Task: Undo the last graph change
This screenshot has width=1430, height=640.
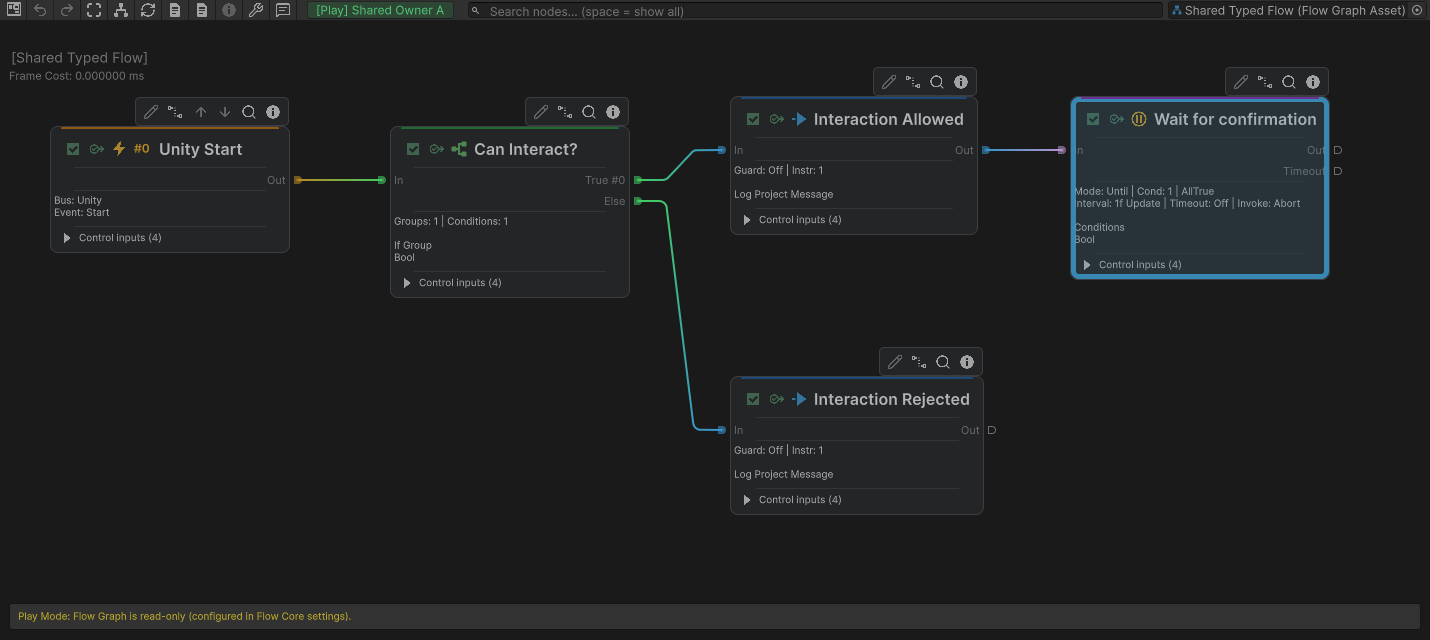Action: [40, 10]
